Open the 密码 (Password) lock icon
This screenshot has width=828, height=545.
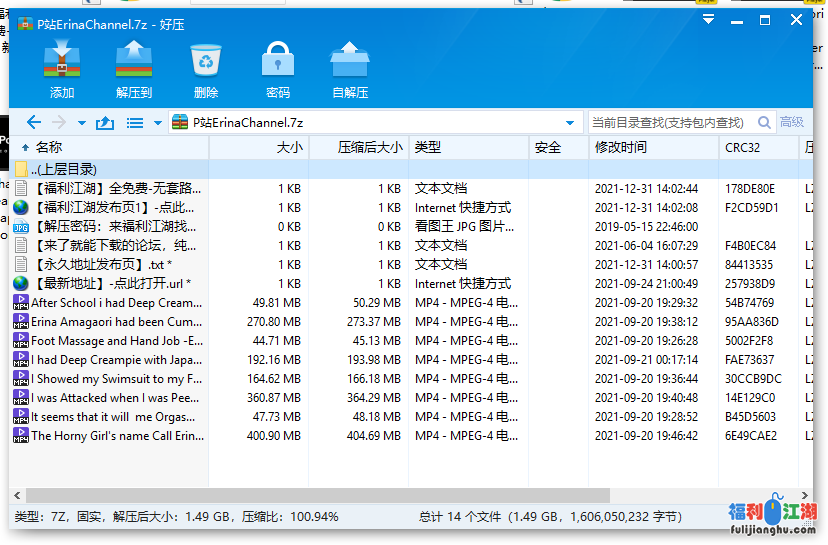(x=277, y=62)
